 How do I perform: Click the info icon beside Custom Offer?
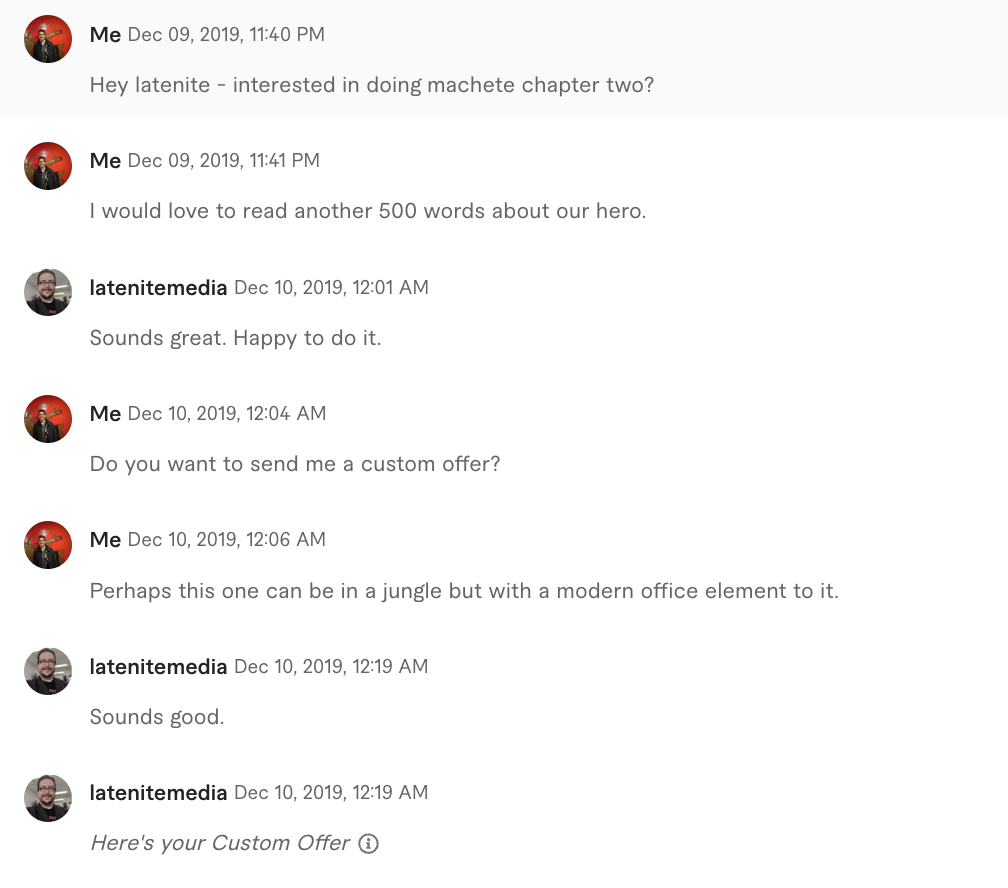pos(368,844)
